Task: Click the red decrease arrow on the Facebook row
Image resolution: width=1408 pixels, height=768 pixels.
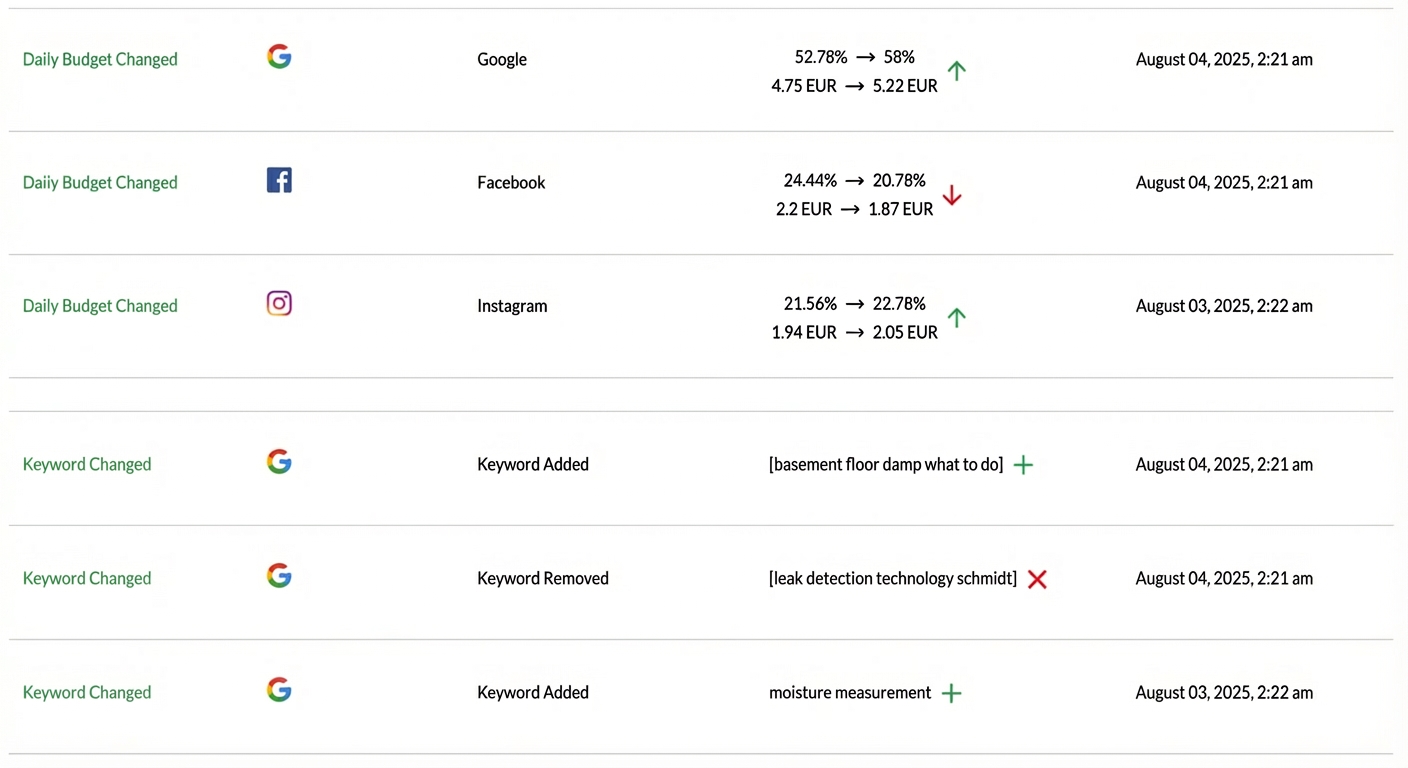Action: coord(952,196)
